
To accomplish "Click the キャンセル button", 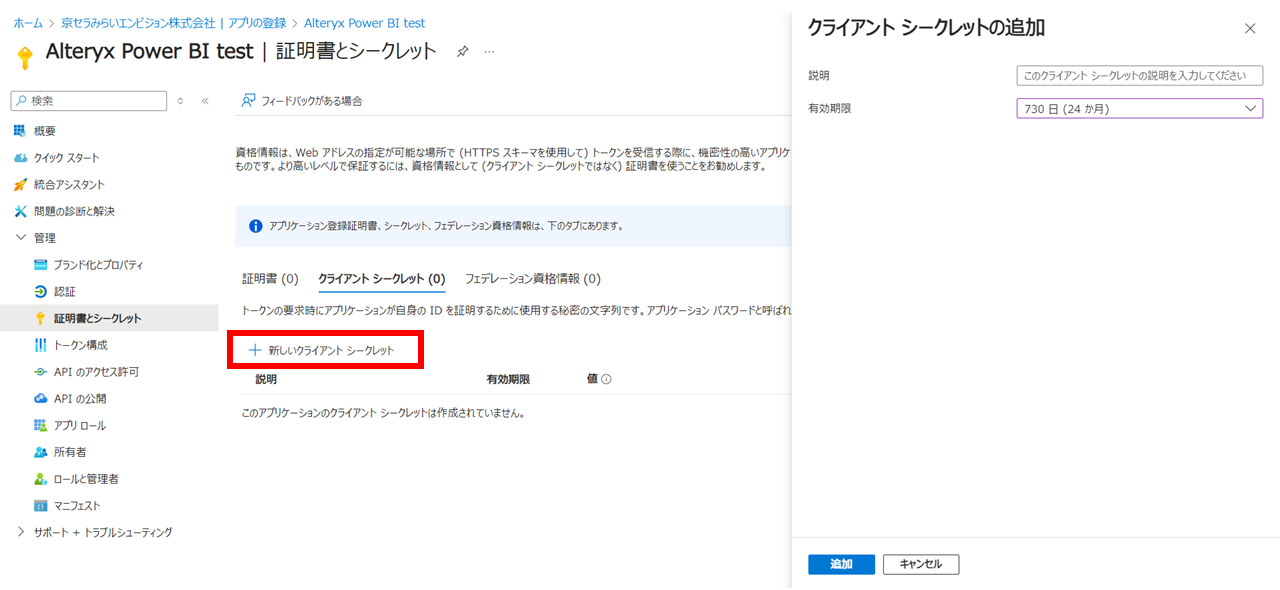I will tap(921, 565).
